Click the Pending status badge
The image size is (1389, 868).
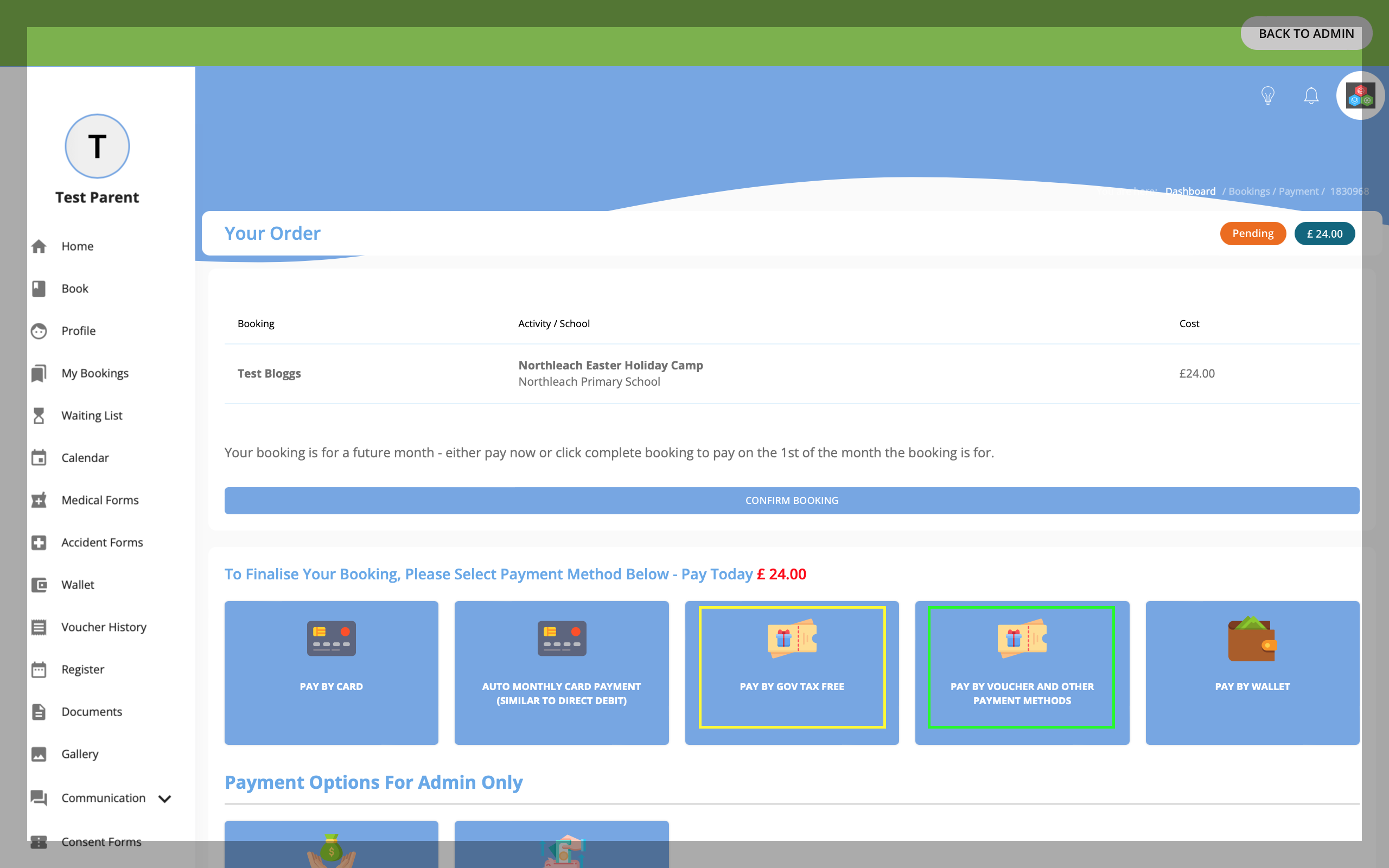tap(1252, 234)
